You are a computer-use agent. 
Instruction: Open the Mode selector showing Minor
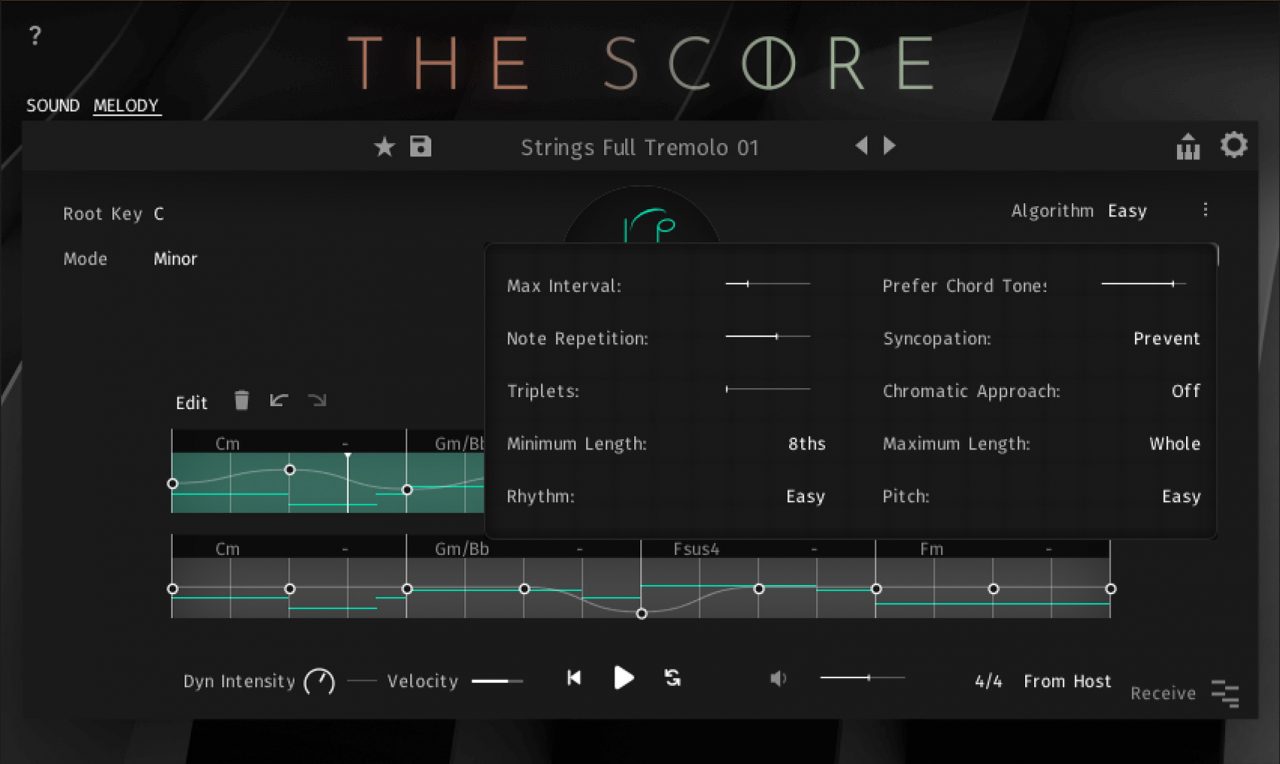click(175, 258)
